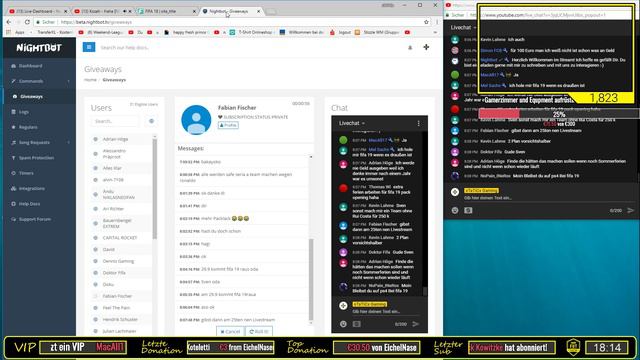Screen dimensions: 640x360
Task: Open the Weekend-League bookmark
Action: [x=102, y=32]
